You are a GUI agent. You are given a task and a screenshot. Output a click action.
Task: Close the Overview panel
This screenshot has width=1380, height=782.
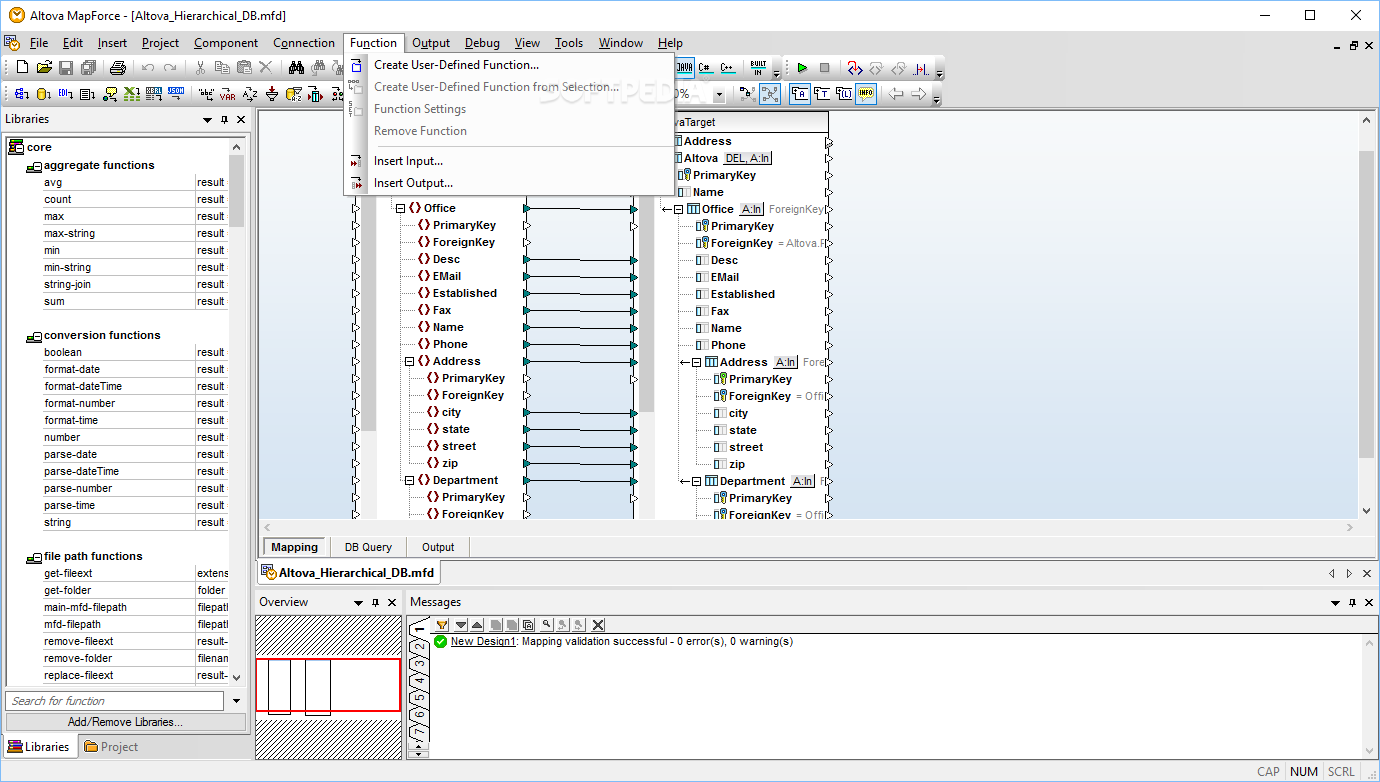[391, 603]
